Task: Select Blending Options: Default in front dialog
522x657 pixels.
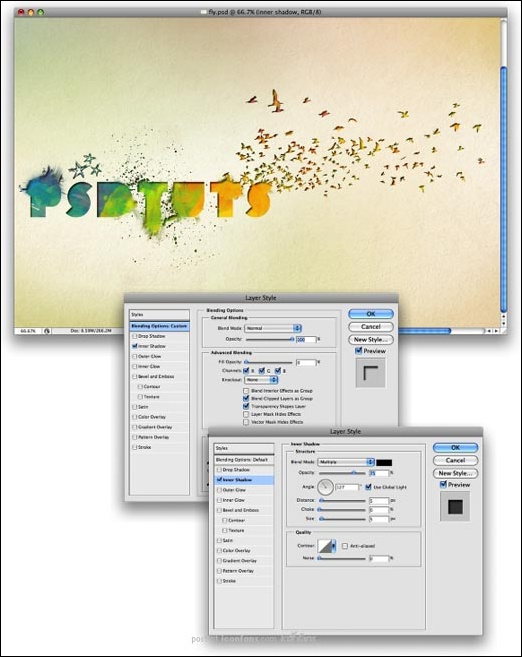Action: click(x=244, y=460)
